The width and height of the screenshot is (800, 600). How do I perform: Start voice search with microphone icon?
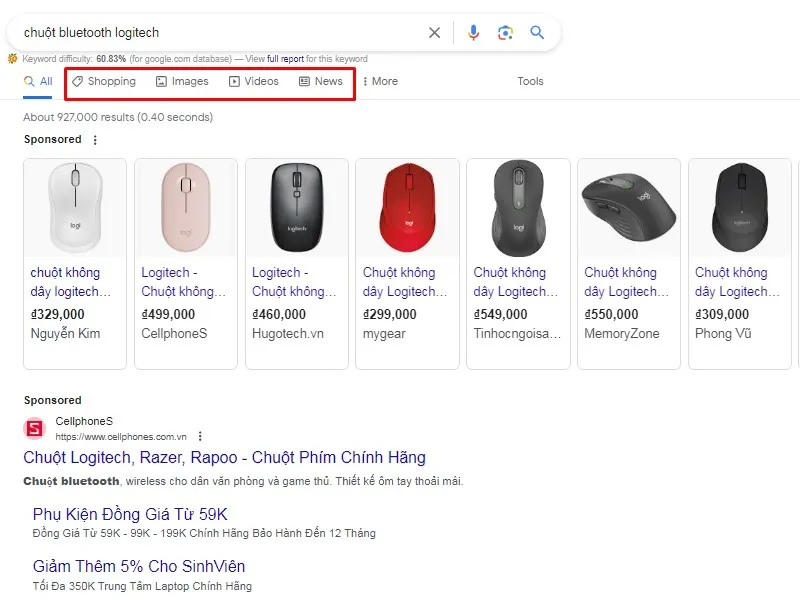(x=474, y=33)
